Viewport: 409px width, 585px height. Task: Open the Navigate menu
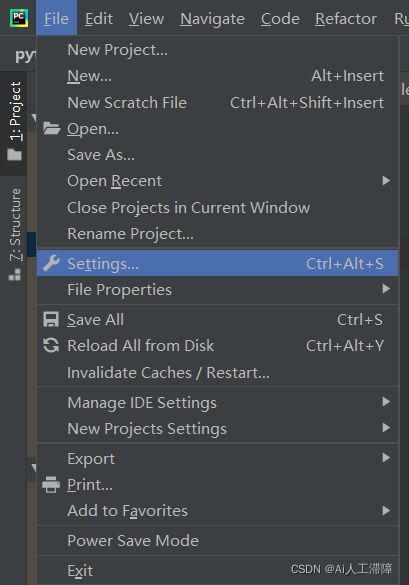coord(212,18)
